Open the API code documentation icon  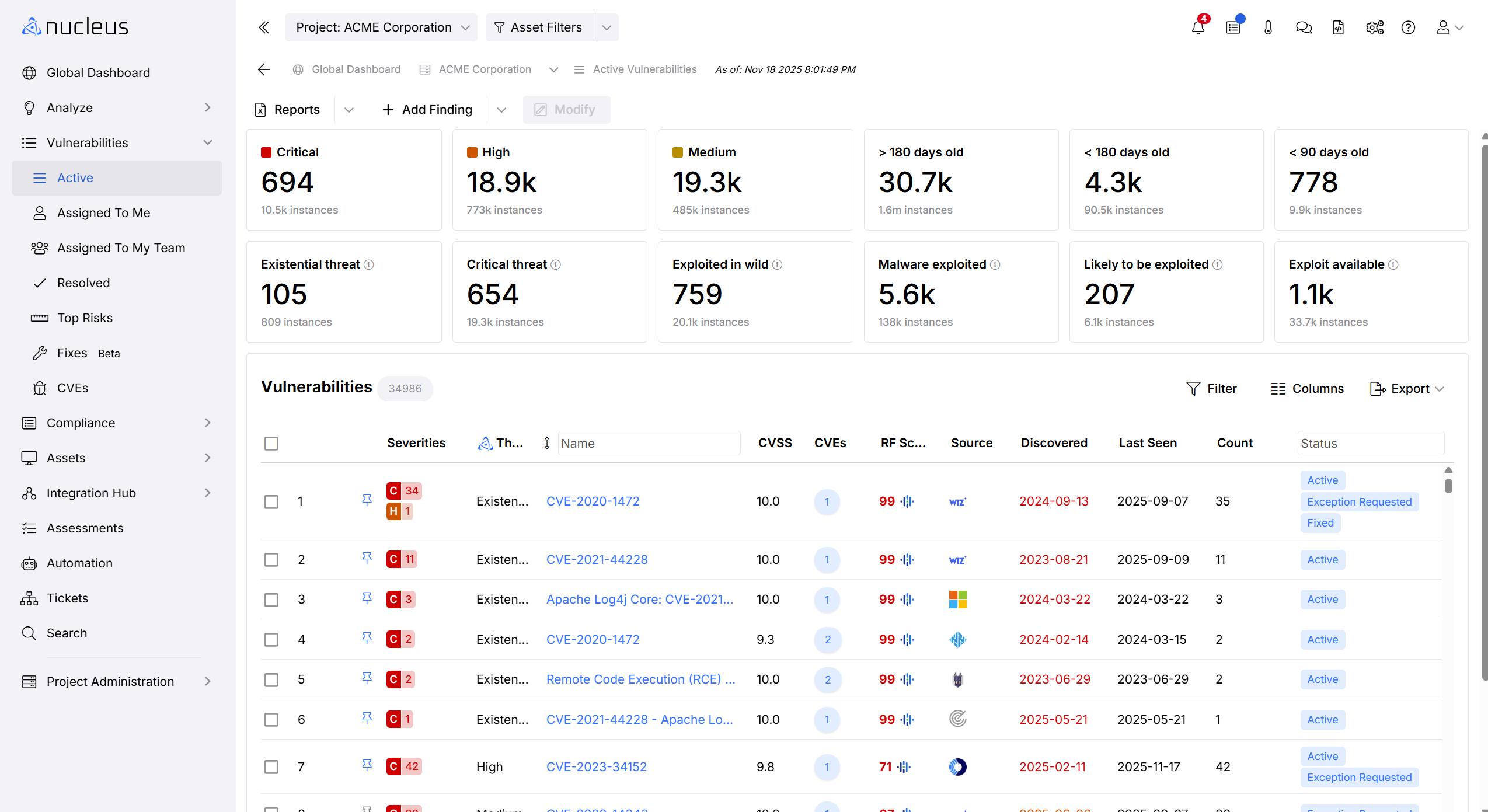[1339, 27]
